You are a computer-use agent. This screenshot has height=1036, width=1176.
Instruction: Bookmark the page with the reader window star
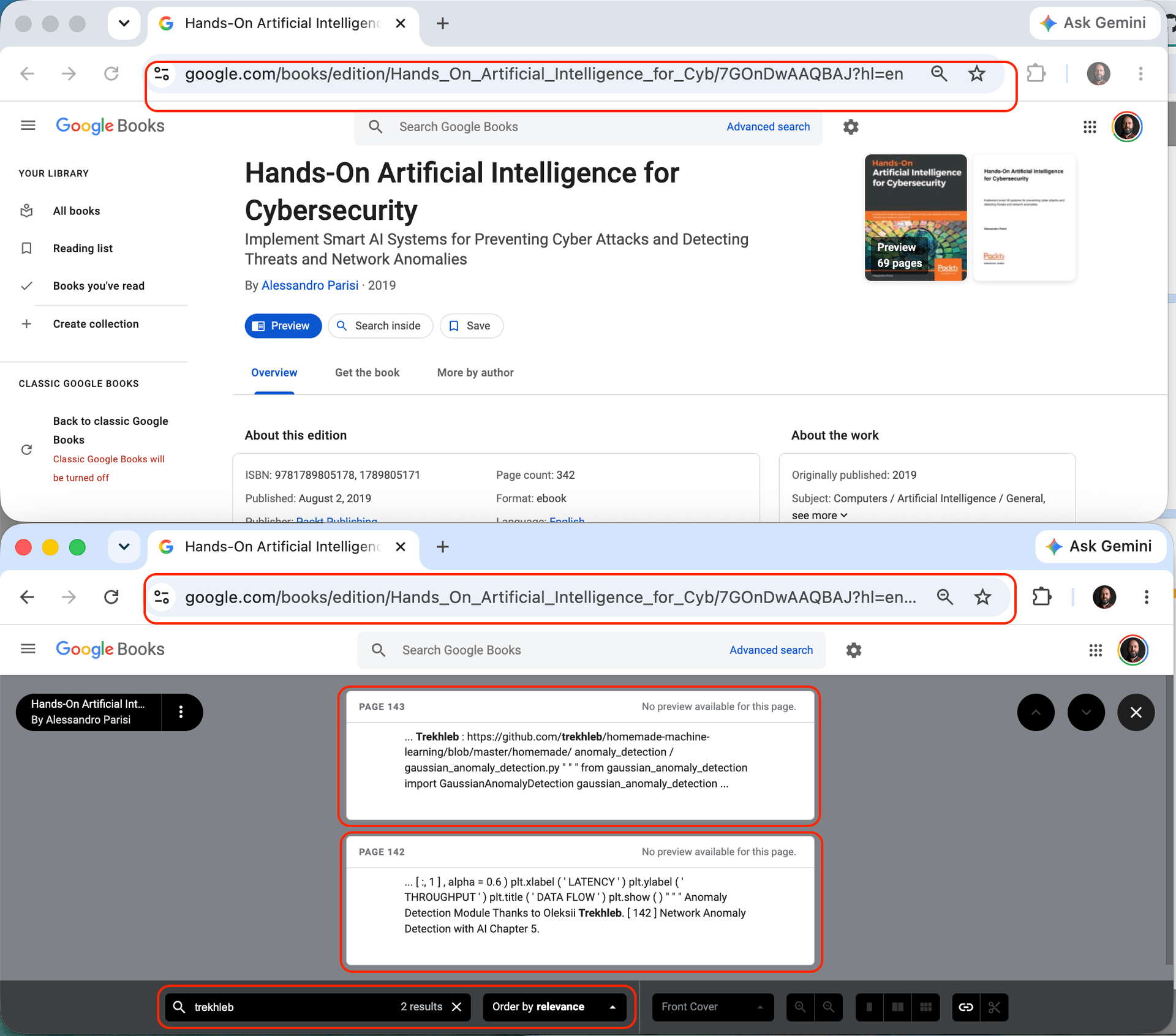[x=982, y=597]
